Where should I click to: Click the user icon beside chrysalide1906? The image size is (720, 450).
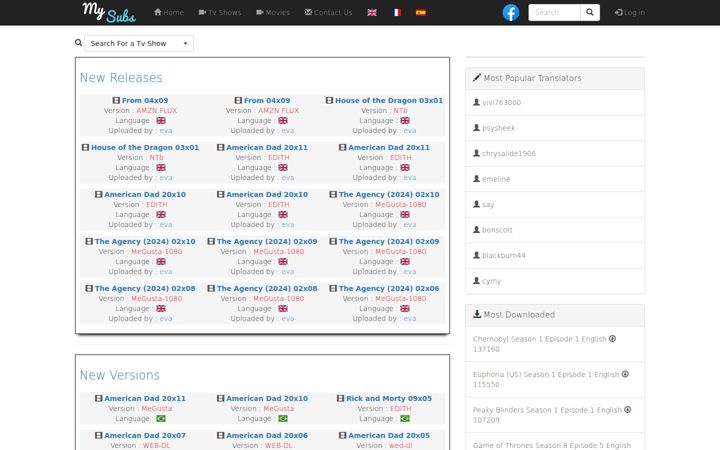476,153
